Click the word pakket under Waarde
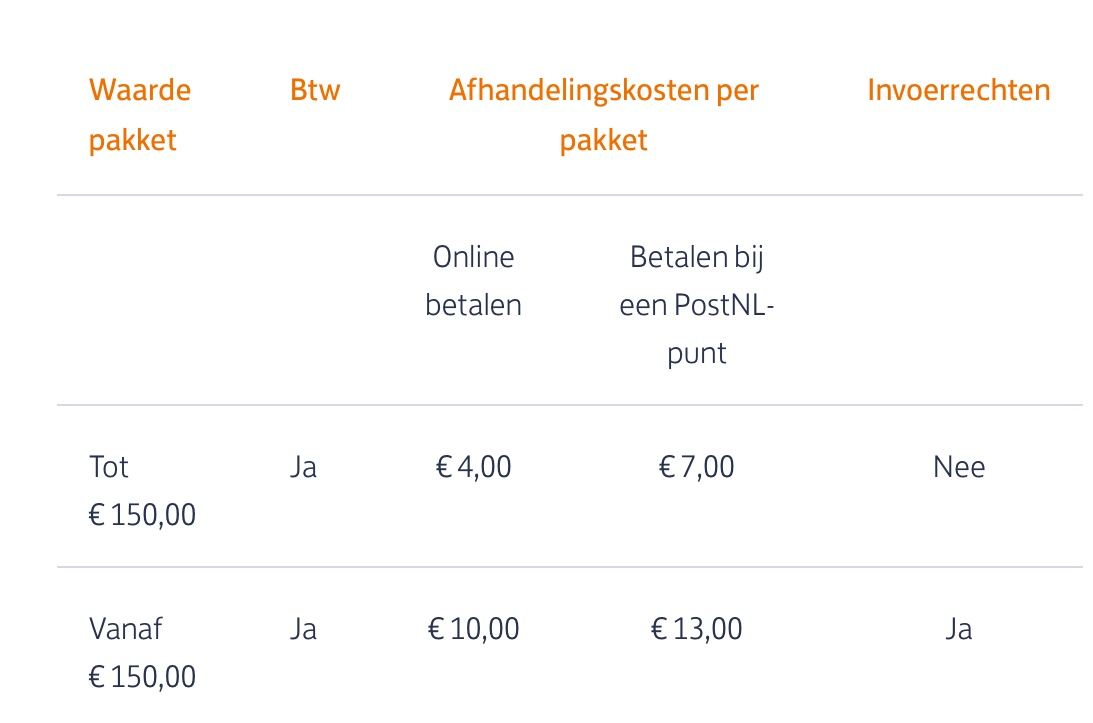The width and height of the screenshot is (1093, 723). click(132, 141)
